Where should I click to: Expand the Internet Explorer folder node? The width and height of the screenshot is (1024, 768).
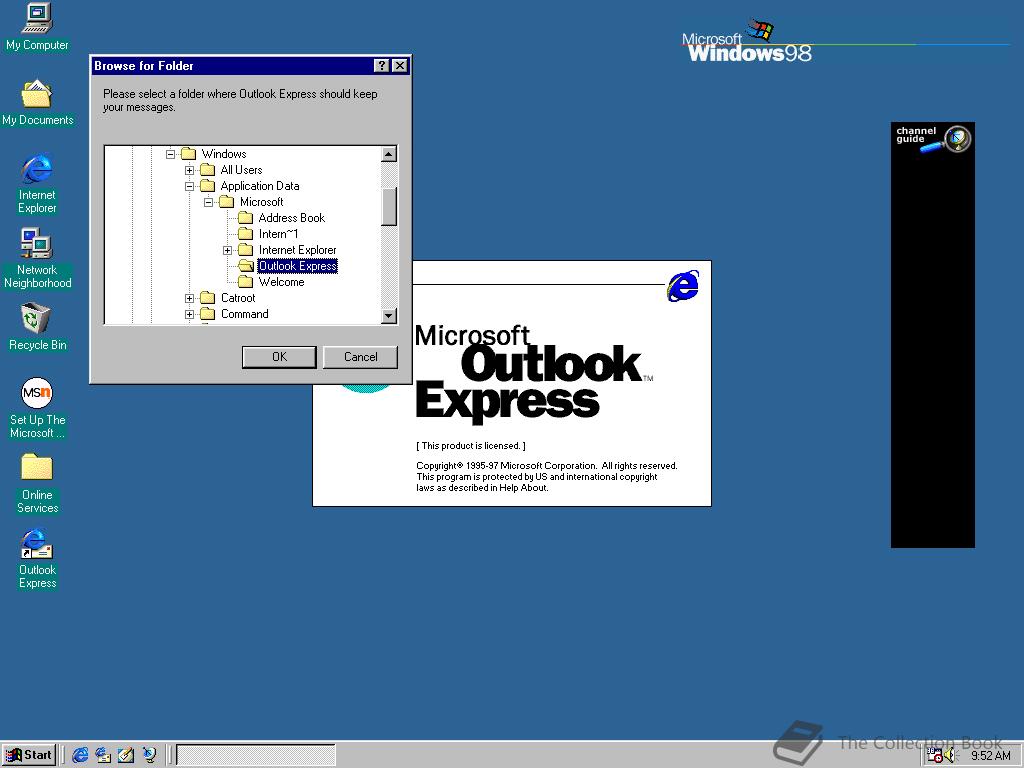click(227, 250)
